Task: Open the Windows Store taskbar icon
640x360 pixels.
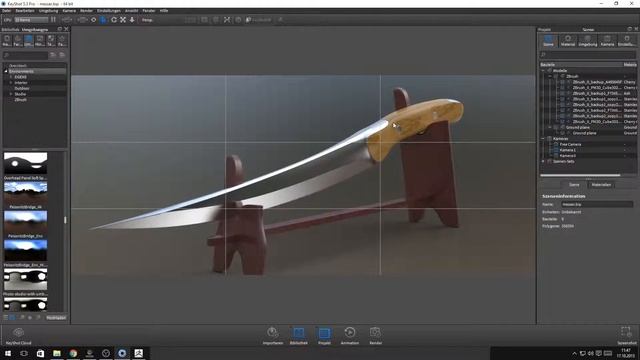Action: (40, 353)
